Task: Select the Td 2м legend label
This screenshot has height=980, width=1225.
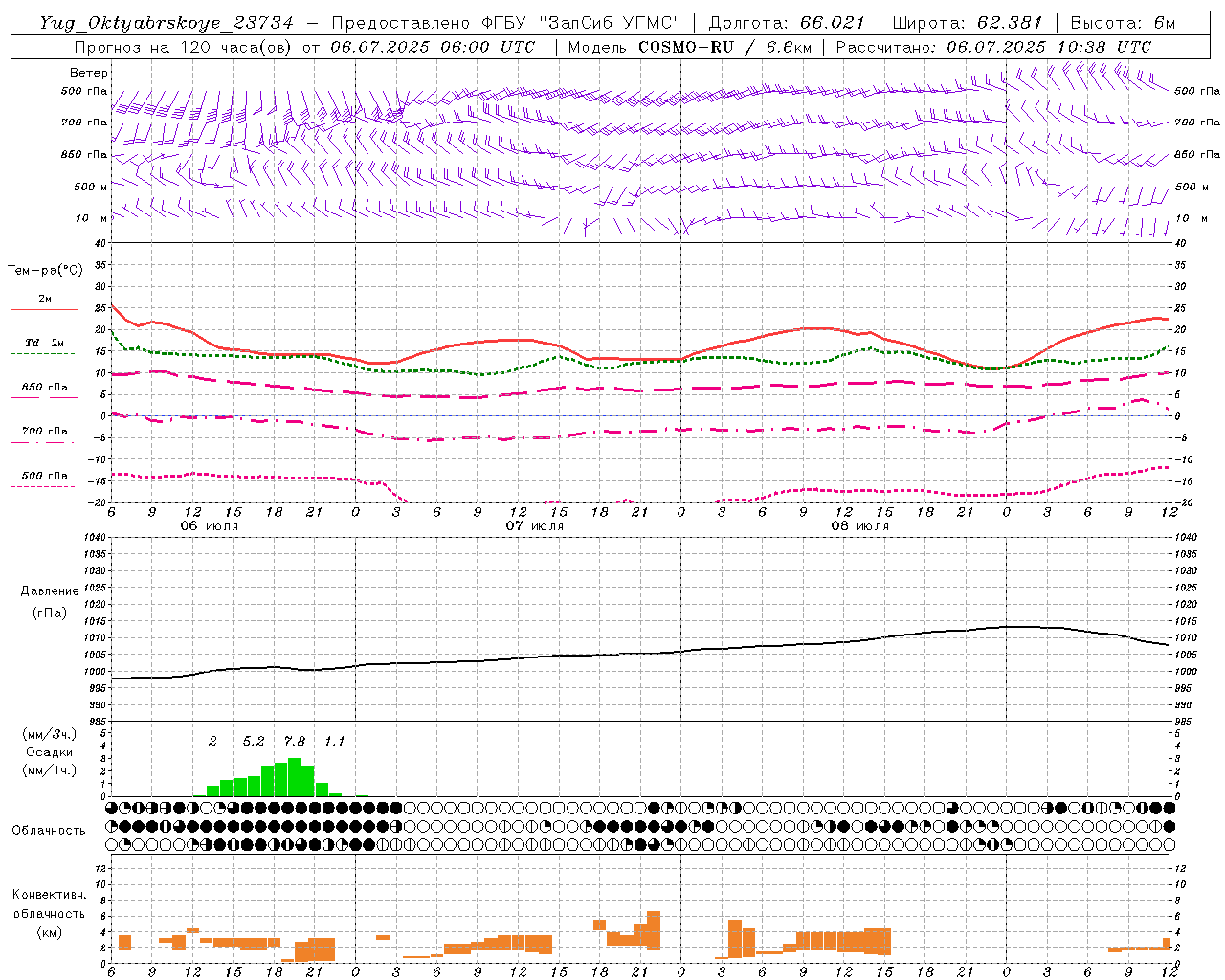Action: pyautogui.click(x=44, y=343)
